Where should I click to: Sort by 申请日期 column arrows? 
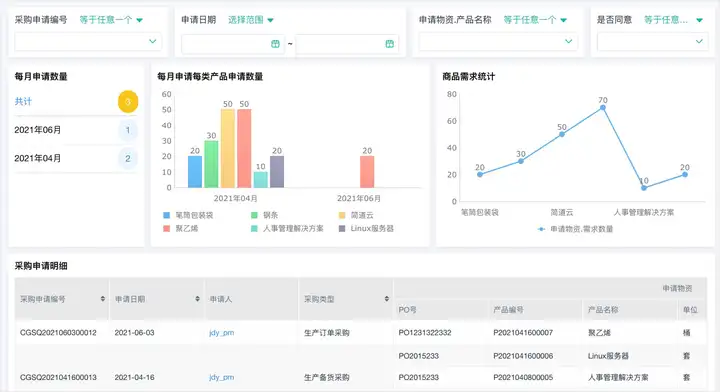coord(197,299)
